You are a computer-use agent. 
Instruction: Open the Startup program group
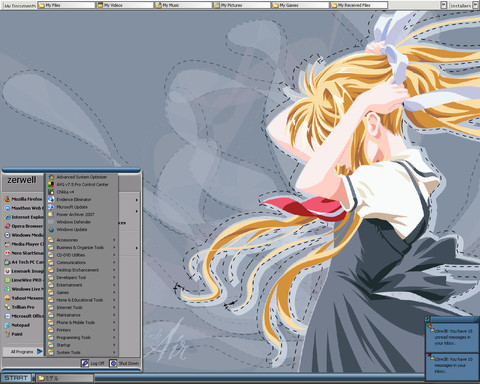(x=82, y=345)
